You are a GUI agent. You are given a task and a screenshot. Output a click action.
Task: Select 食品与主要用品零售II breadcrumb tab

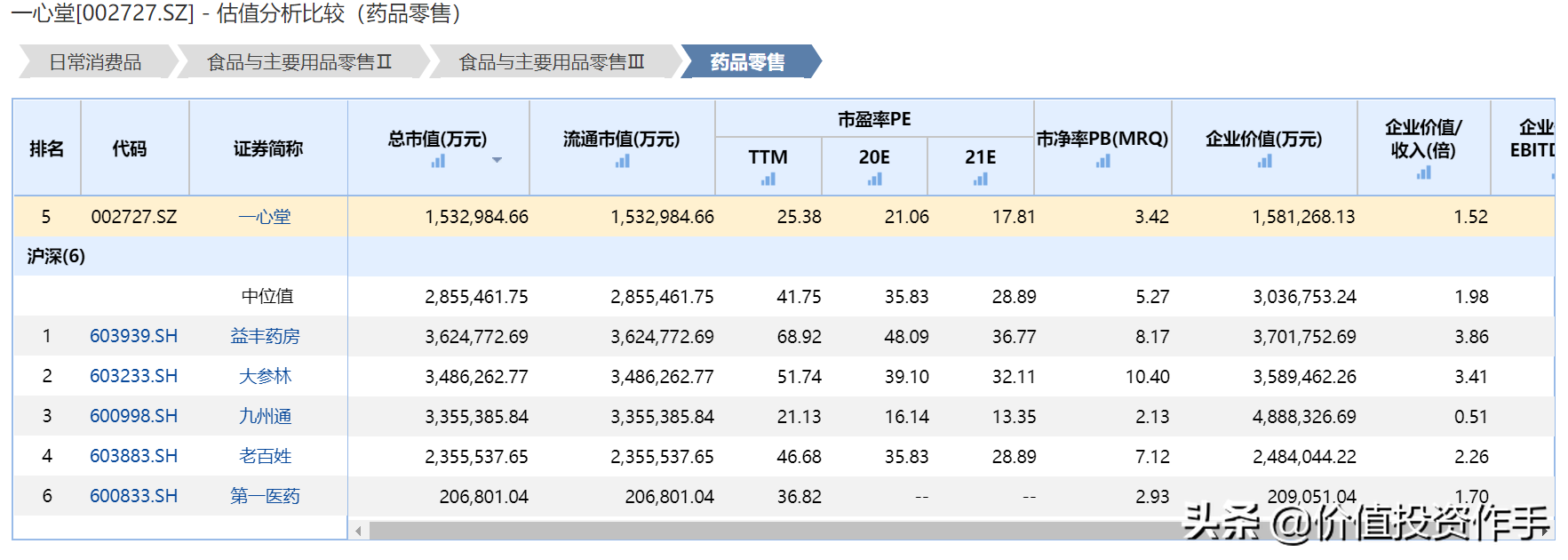(299, 62)
